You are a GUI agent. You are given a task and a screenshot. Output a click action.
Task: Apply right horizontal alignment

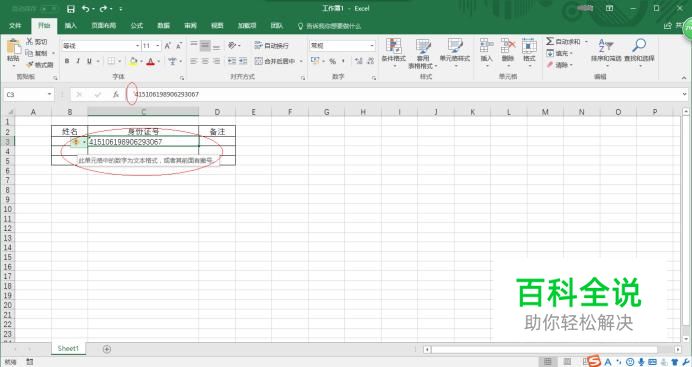click(216, 61)
